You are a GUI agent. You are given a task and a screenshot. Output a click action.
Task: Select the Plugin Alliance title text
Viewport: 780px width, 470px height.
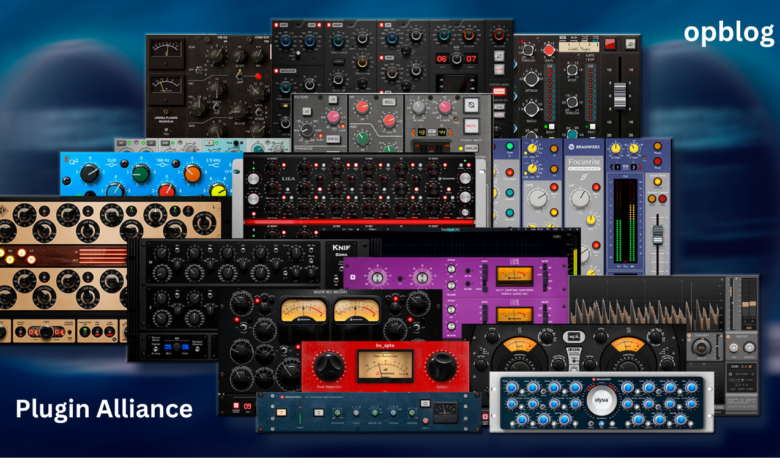coord(104,409)
